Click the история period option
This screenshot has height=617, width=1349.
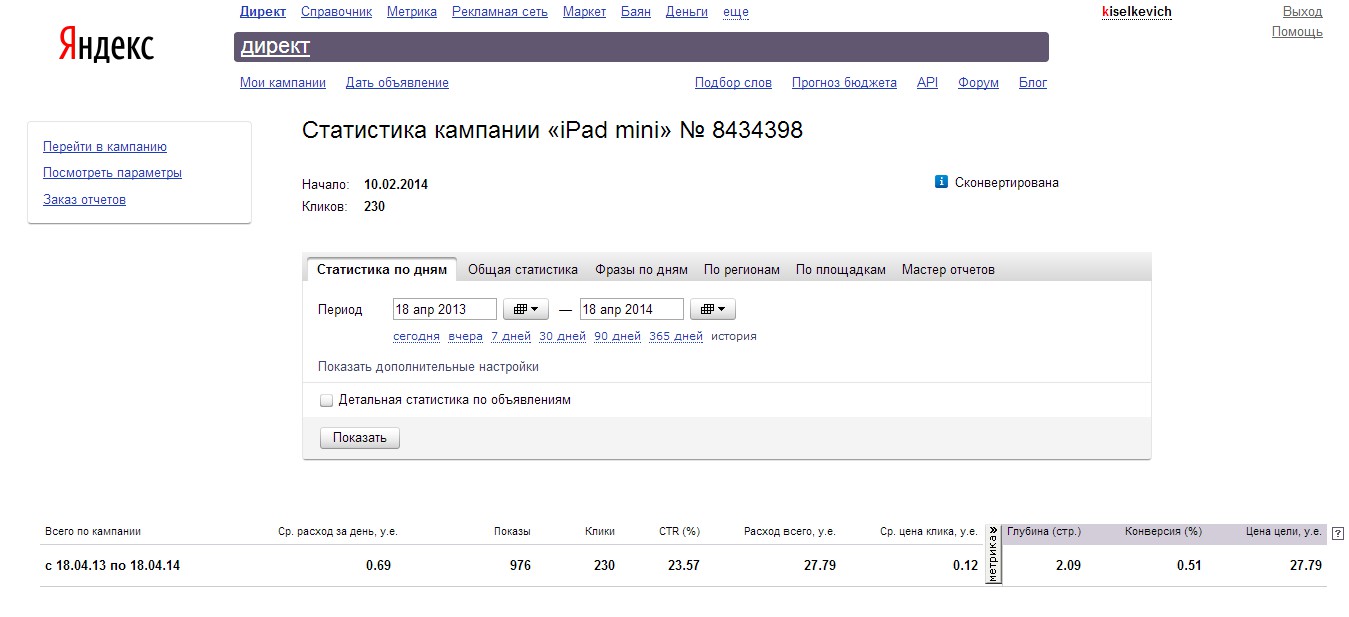click(x=734, y=336)
